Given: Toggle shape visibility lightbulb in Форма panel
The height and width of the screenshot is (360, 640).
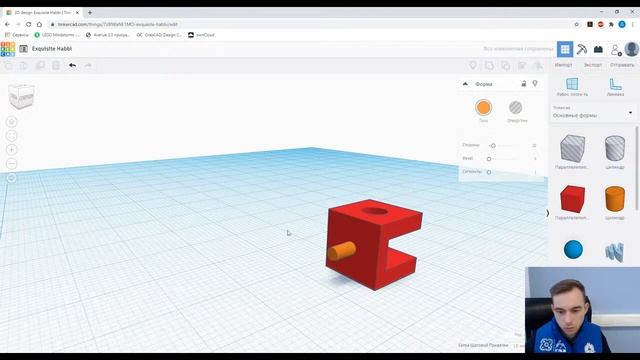Looking at the screenshot, I should [535, 83].
